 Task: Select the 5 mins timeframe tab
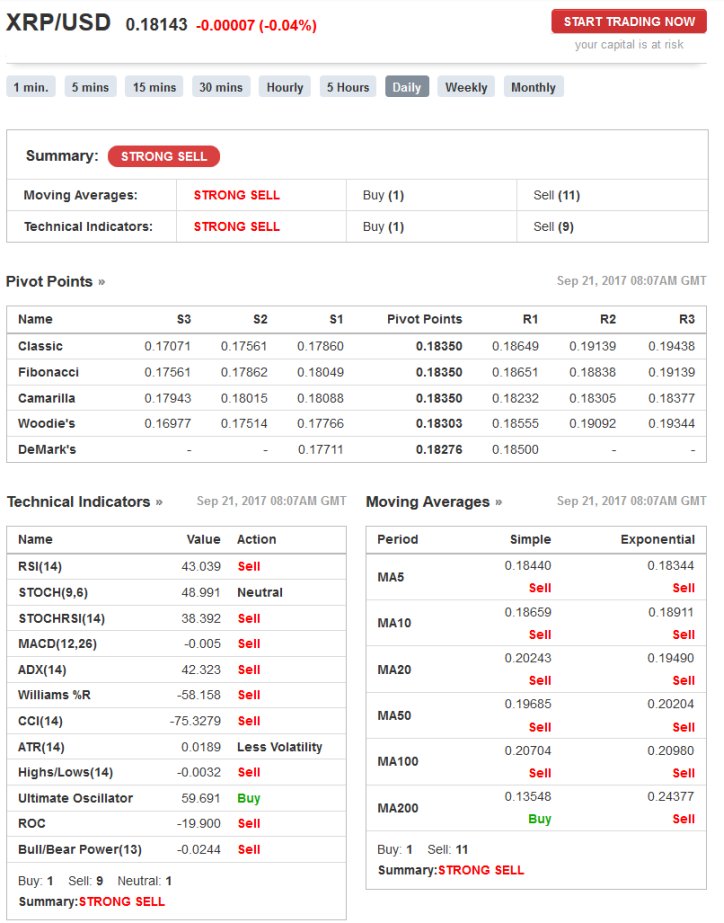90,87
